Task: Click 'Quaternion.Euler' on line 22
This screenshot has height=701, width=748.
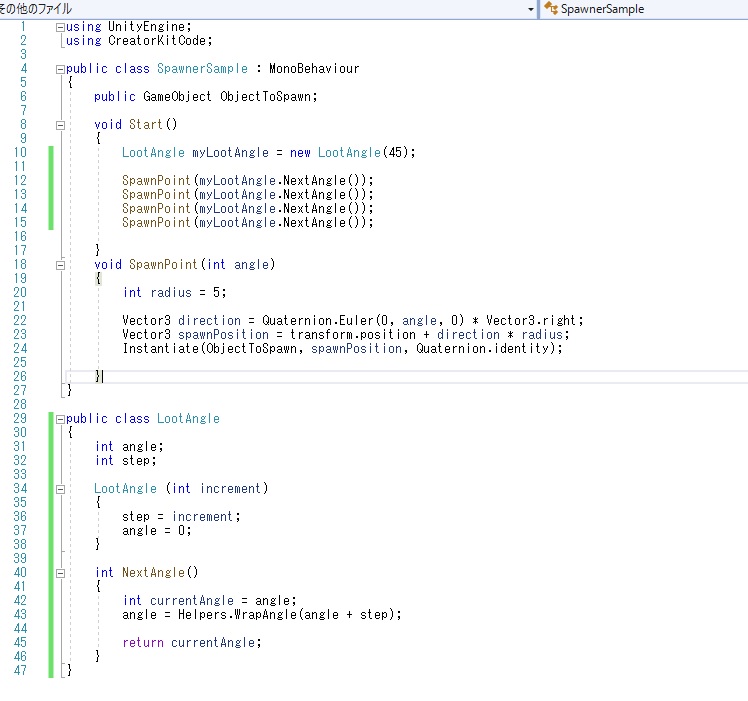Action: point(318,321)
